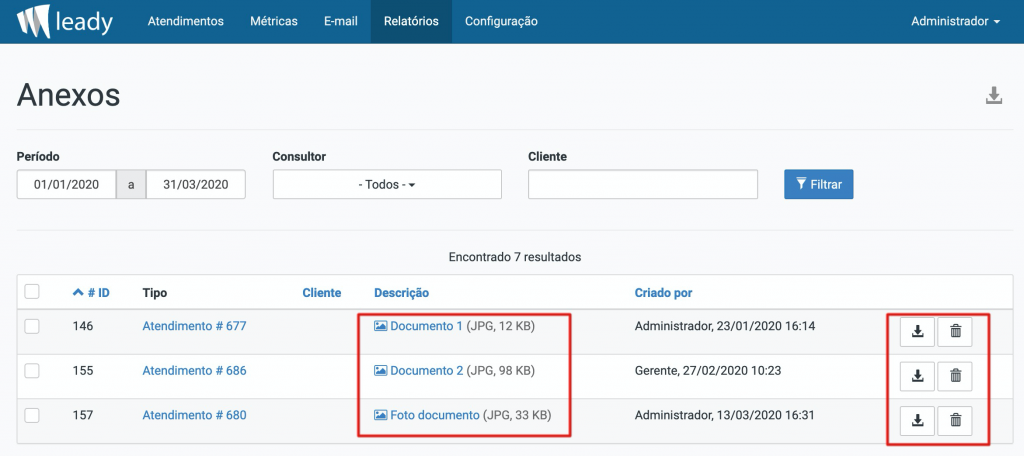Click the Anexos page heading
The height and width of the screenshot is (456, 1024).
click(x=69, y=95)
